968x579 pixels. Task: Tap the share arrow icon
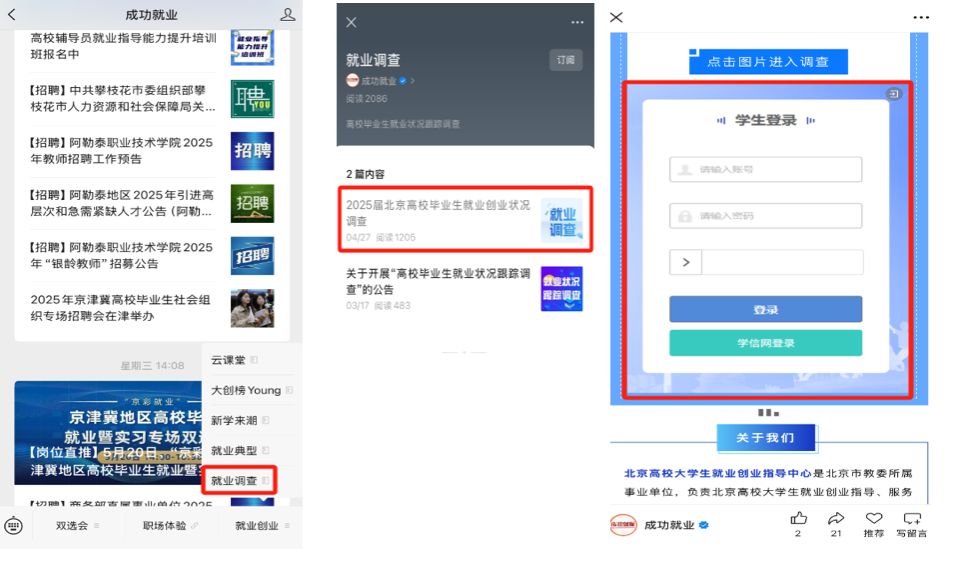(836, 518)
